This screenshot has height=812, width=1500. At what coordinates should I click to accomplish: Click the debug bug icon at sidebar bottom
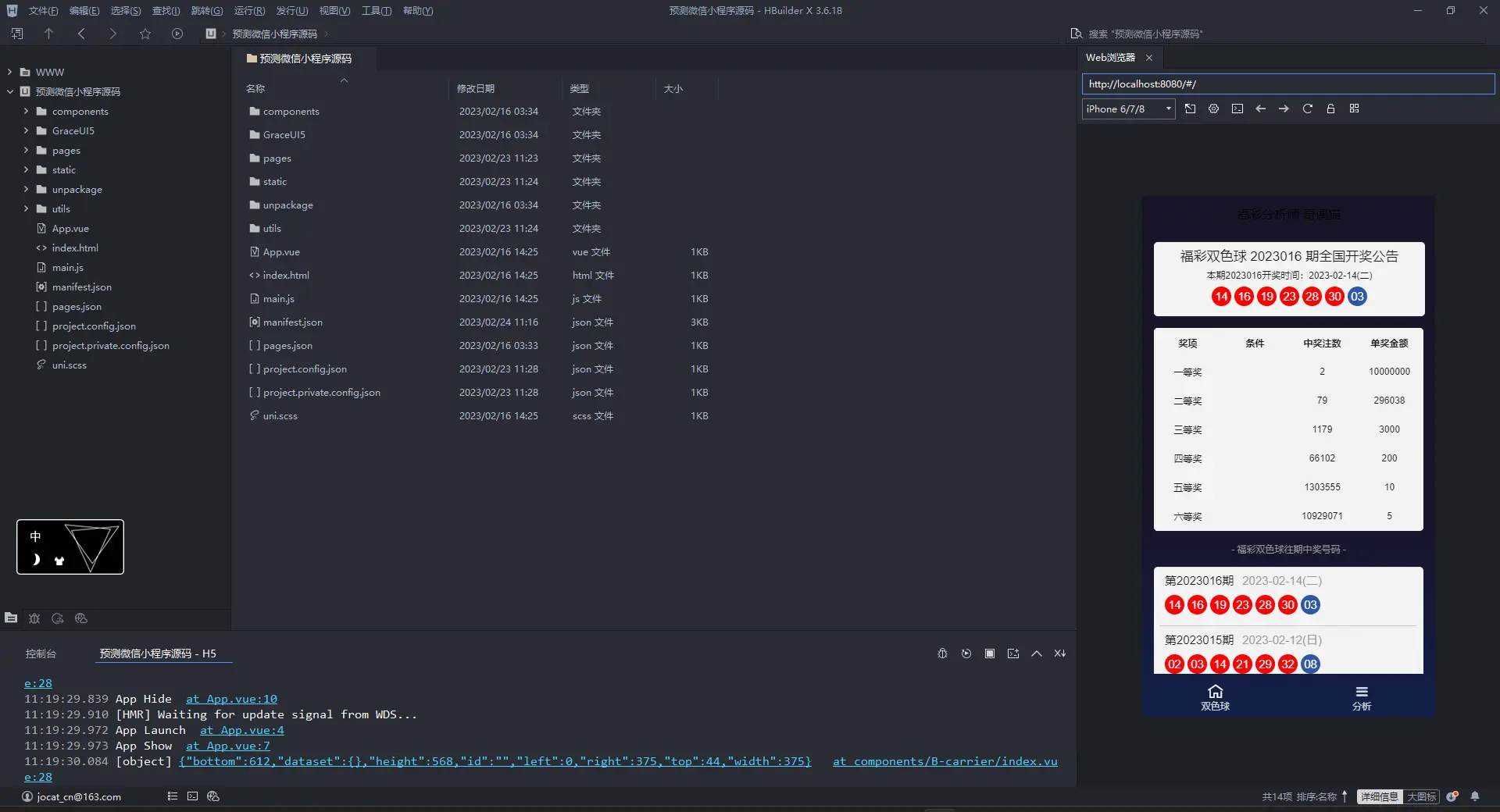(x=34, y=618)
